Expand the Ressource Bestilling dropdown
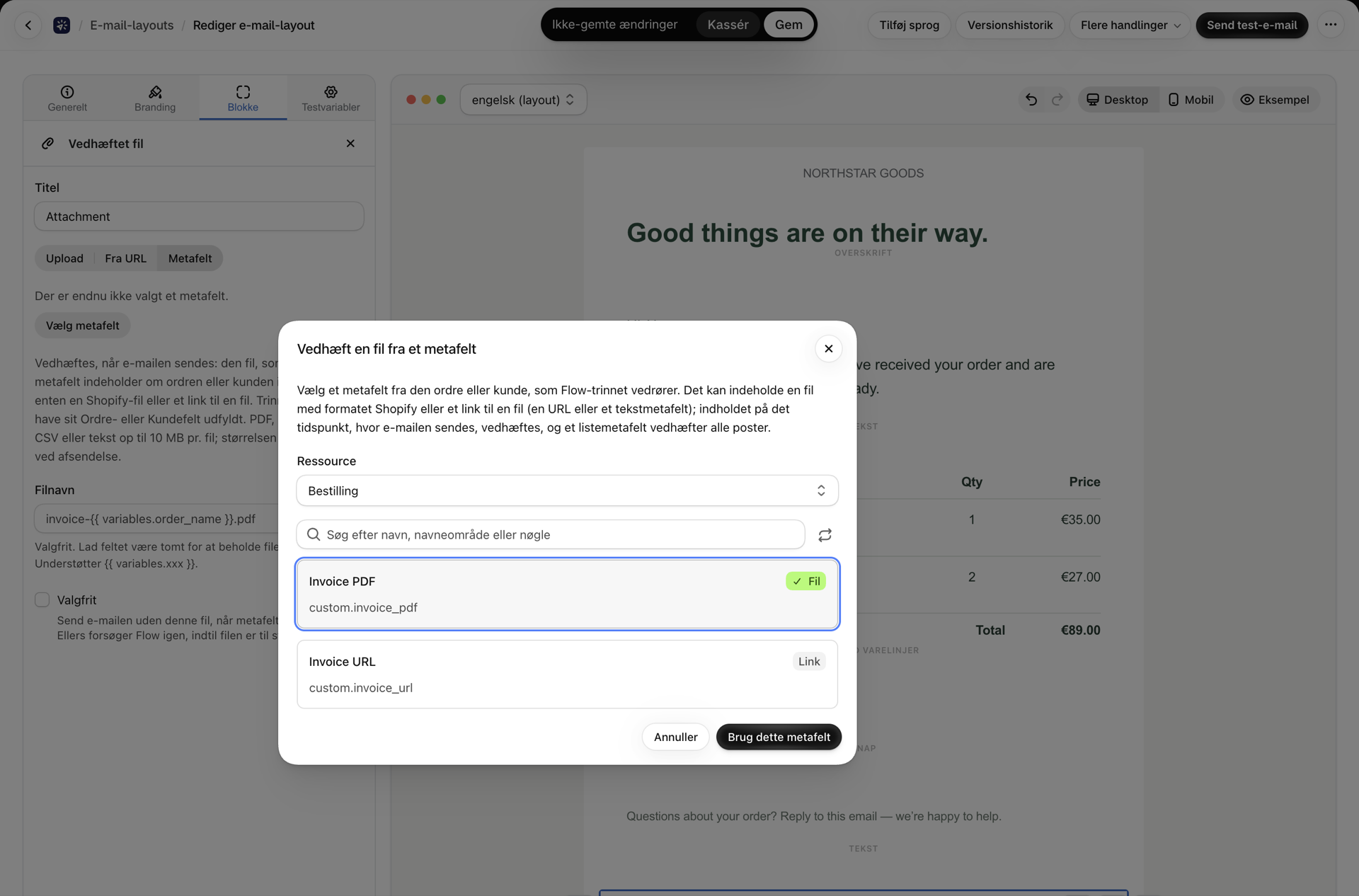1359x896 pixels. click(567, 490)
